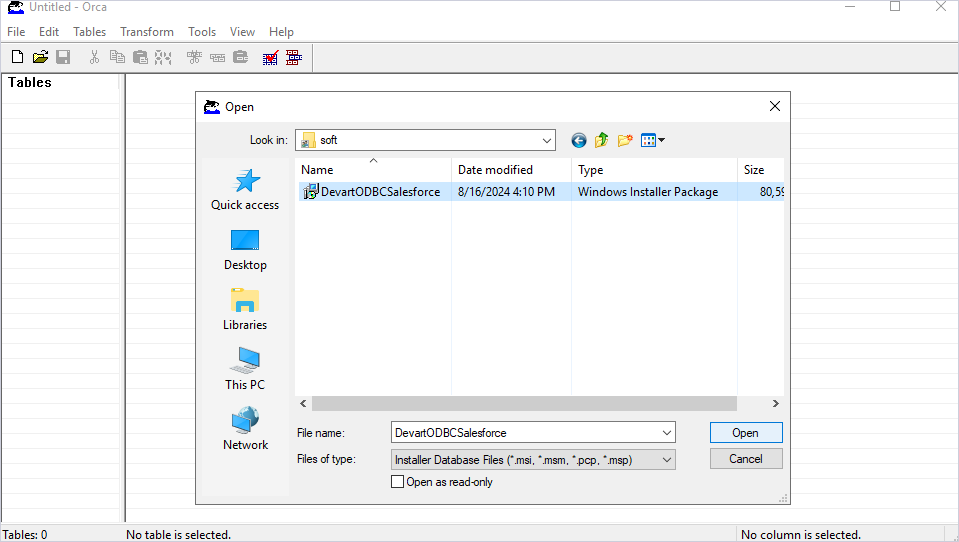
Task: Click the Validate toolbar icon with red checkmark
Action: (x=270, y=58)
